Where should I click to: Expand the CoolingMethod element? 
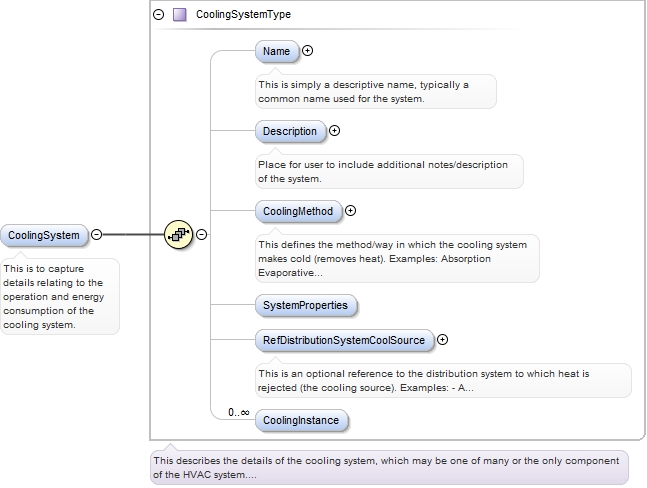[x=350, y=211]
